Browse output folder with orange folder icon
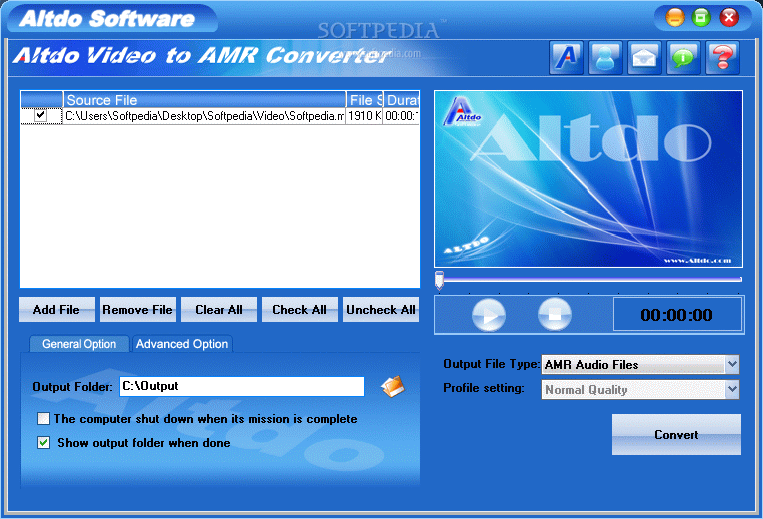763x519 pixels. point(393,387)
